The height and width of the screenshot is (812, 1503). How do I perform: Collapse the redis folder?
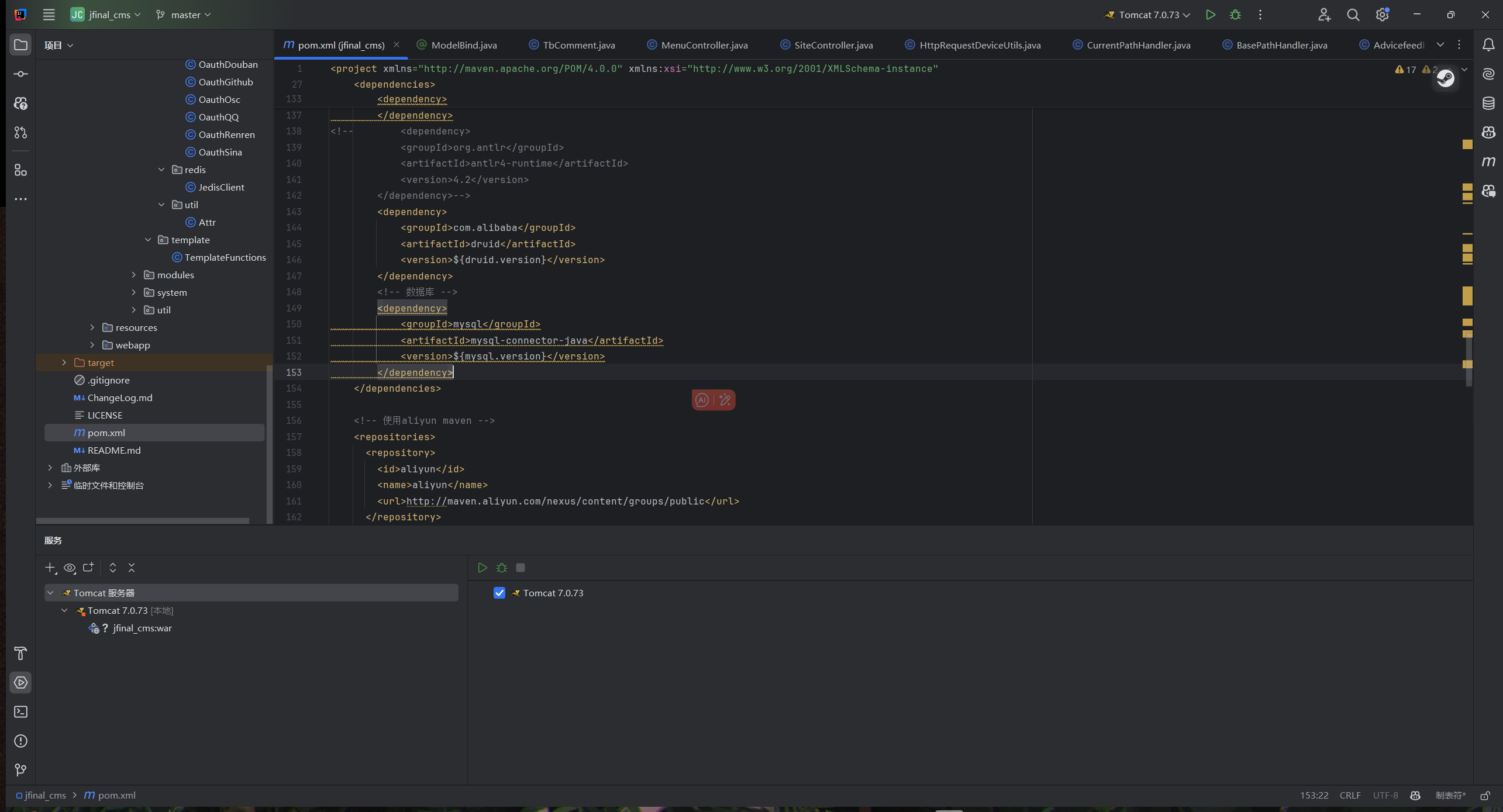(161, 170)
